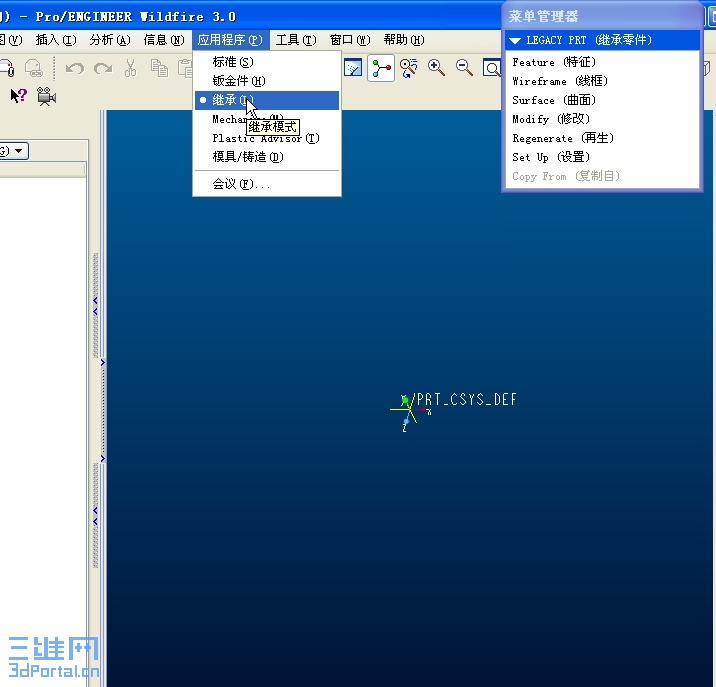Image resolution: width=716 pixels, height=687 pixels.
Task: Click Wireframe (线框) in menu manager
Action: [x=602, y=81]
